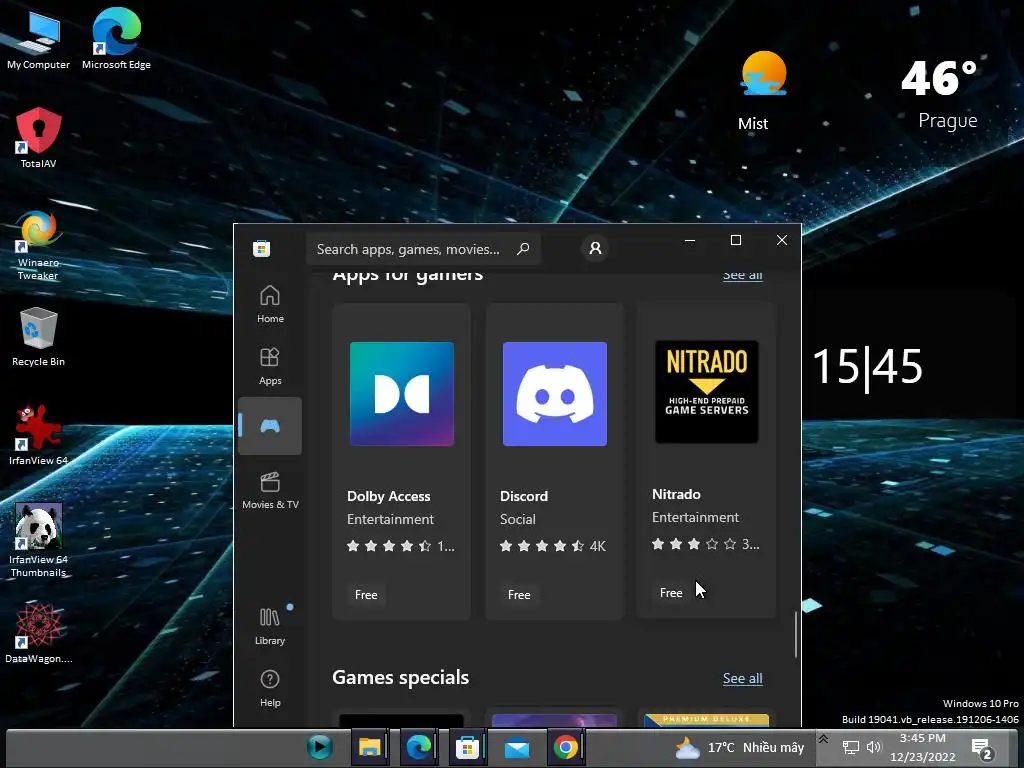Click the Dolby Access title text
Image resolution: width=1024 pixels, height=768 pixels.
(389, 496)
